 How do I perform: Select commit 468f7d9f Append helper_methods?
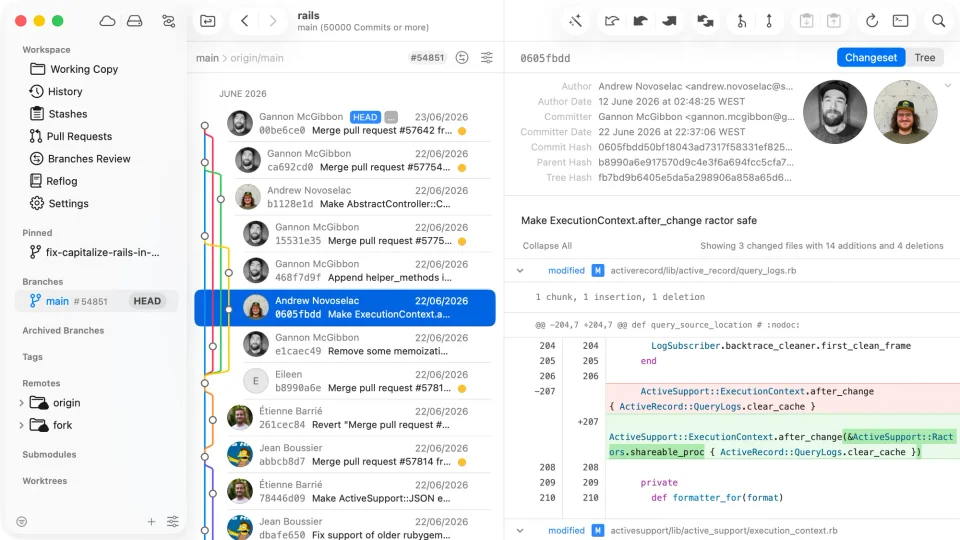[345, 271]
